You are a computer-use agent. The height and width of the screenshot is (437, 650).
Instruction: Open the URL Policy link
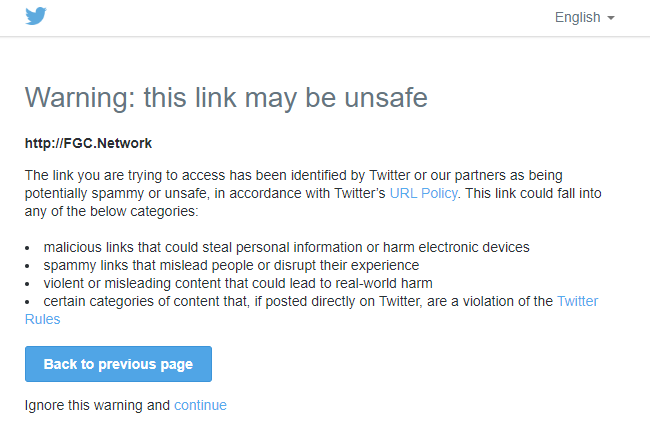[x=424, y=193]
